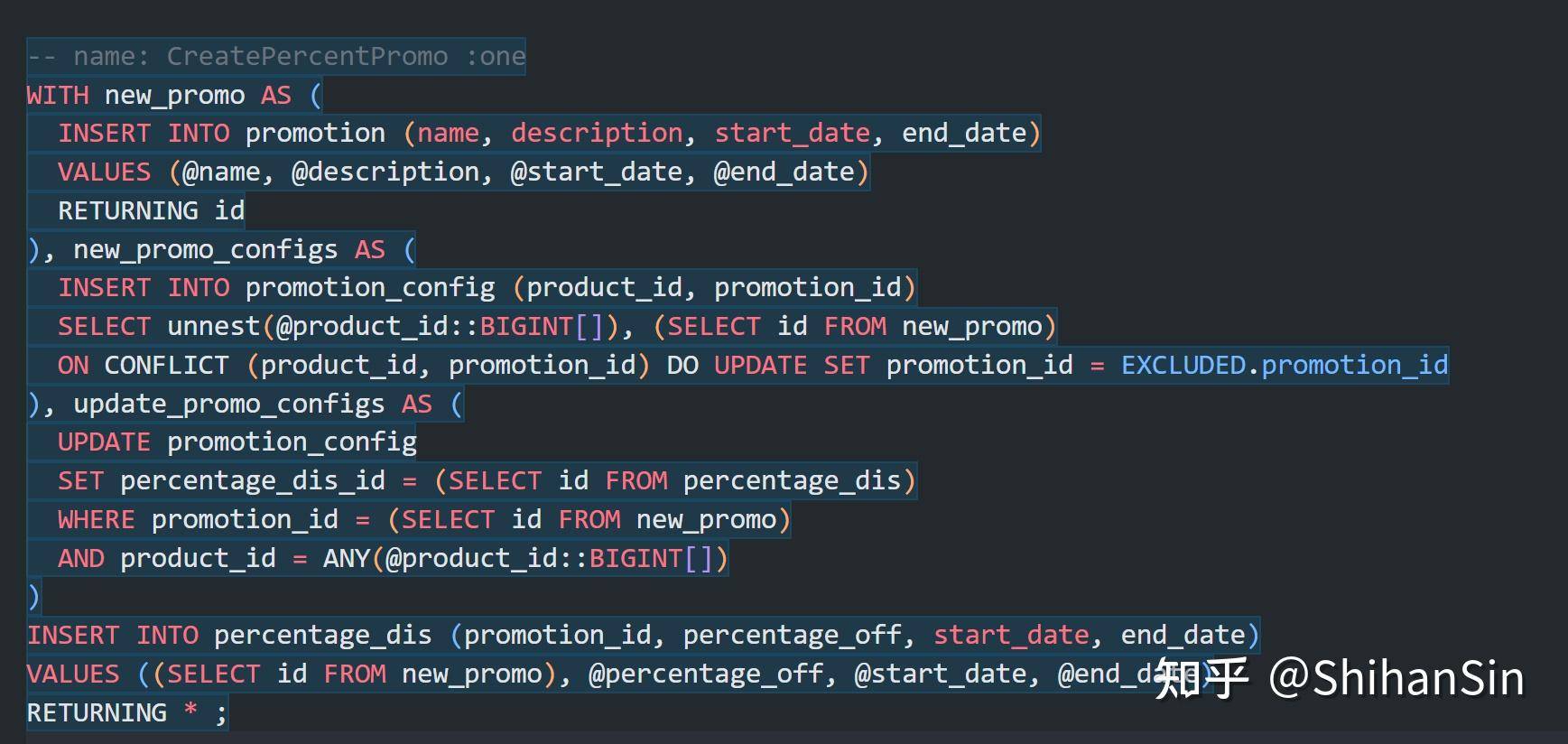Click the @description parameter in VALUES
The image size is (1568, 744).
(x=385, y=172)
